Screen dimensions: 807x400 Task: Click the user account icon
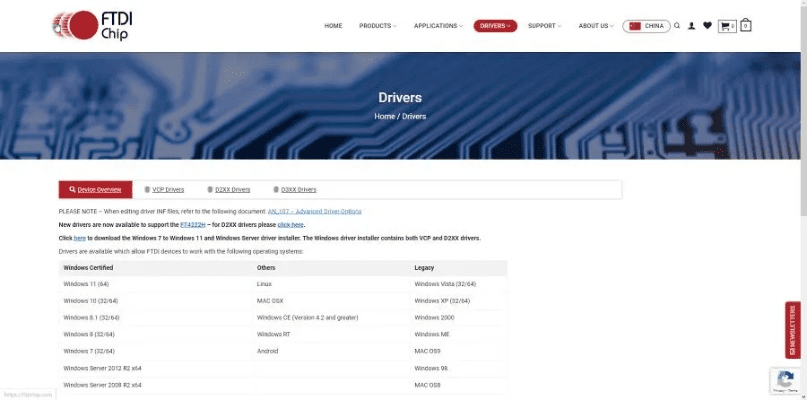(692, 26)
